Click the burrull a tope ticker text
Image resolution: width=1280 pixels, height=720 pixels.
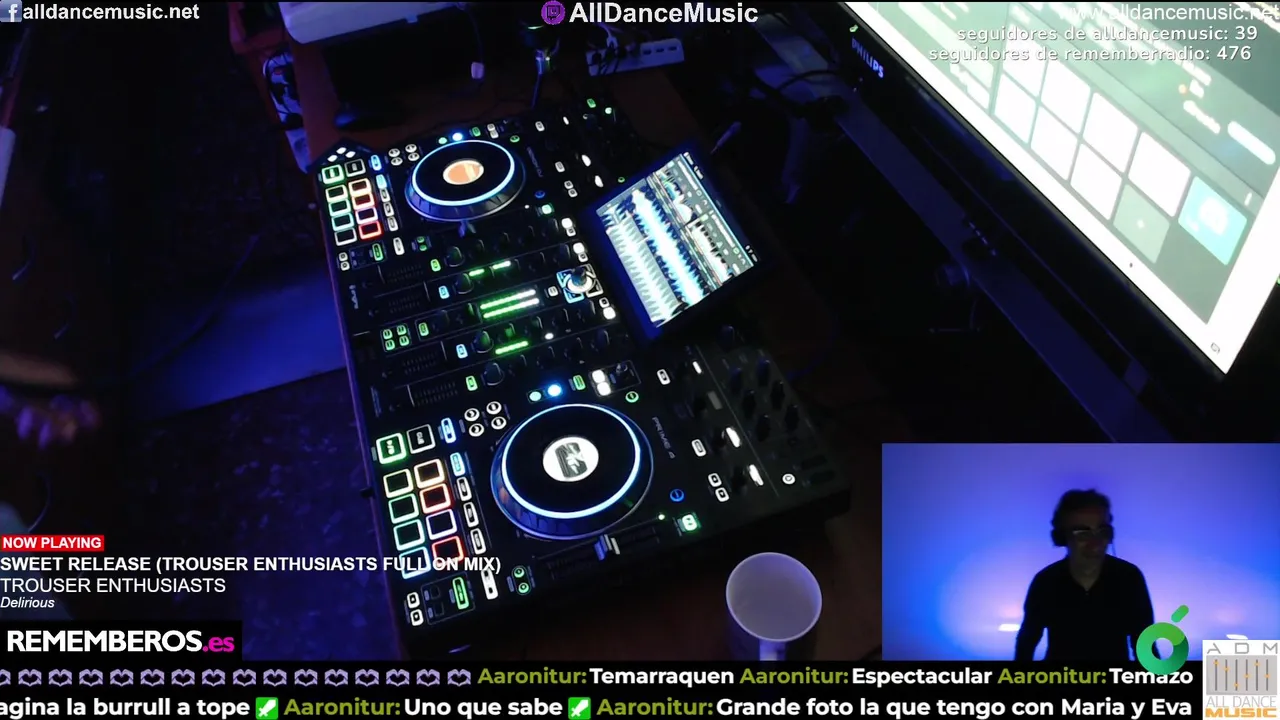tap(125, 708)
